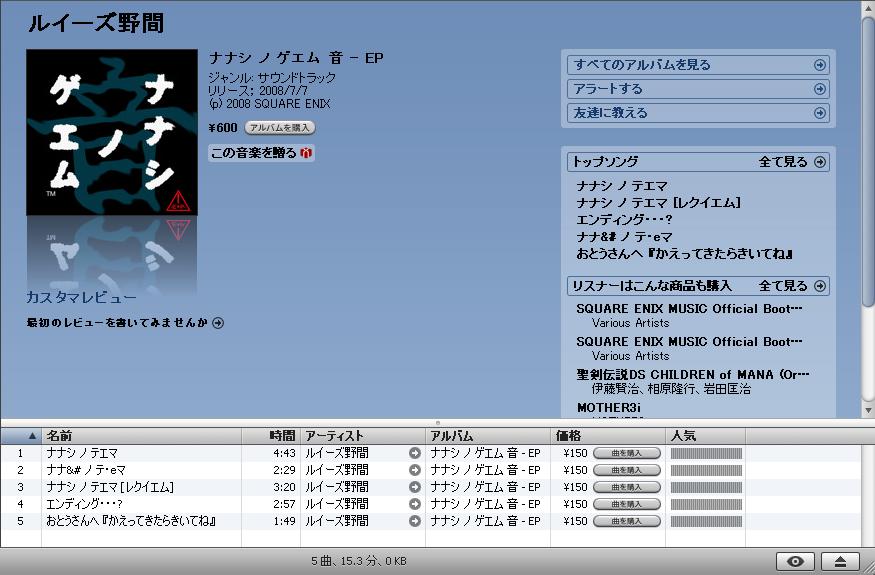Click この音楽を贈る gift button
875x575 pixels.
coord(261,153)
